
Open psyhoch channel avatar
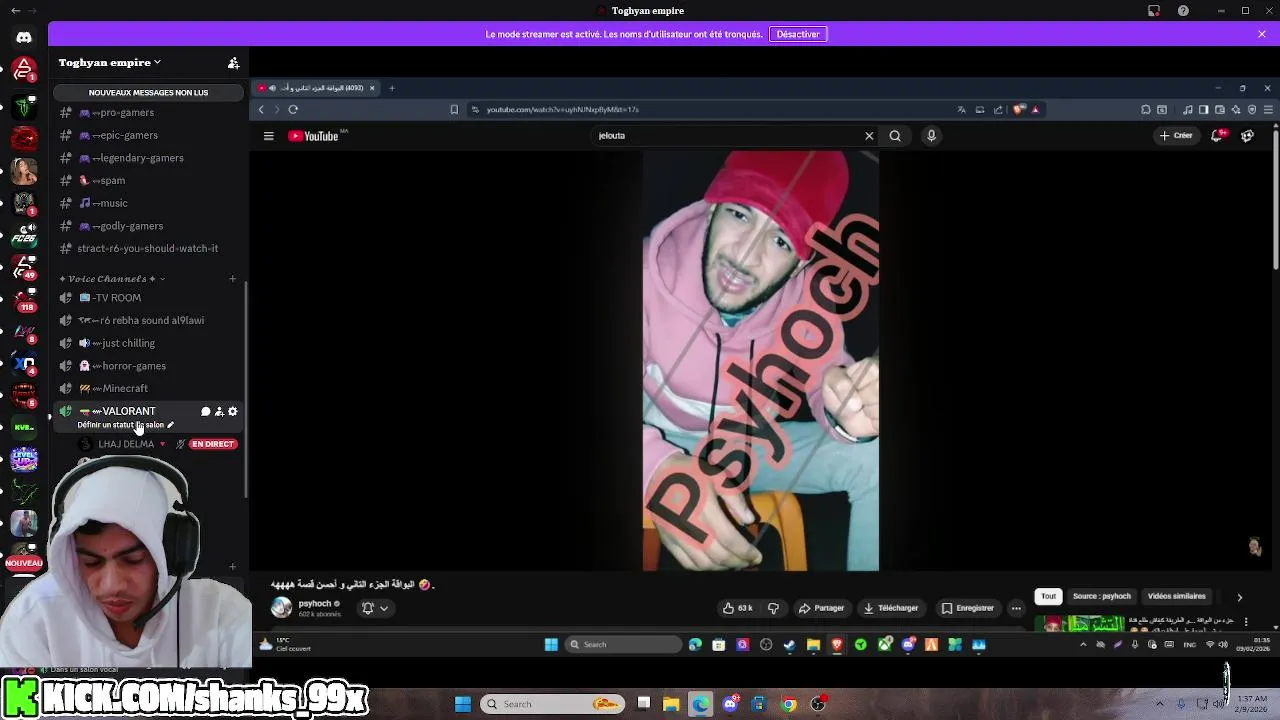281,607
